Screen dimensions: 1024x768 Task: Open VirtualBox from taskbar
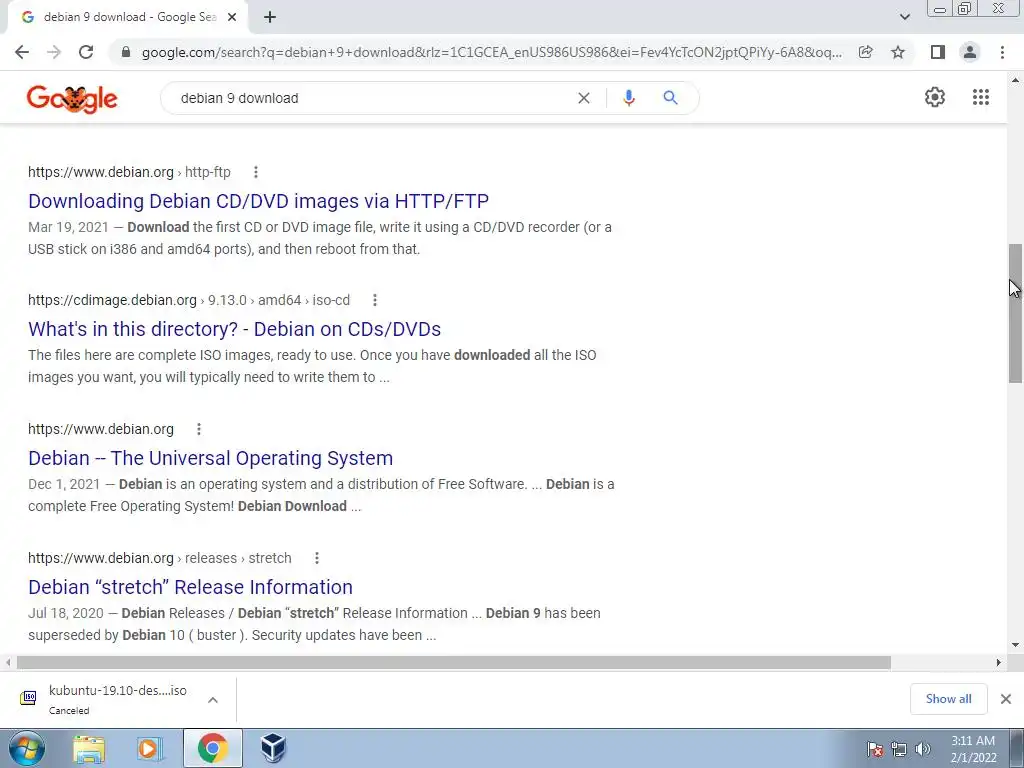[x=273, y=748]
